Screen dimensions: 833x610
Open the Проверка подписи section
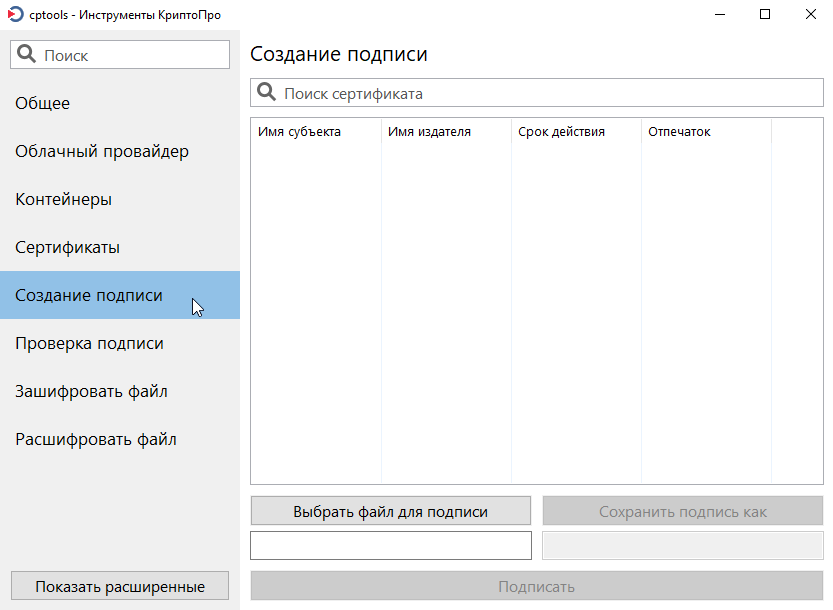[90, 343]
